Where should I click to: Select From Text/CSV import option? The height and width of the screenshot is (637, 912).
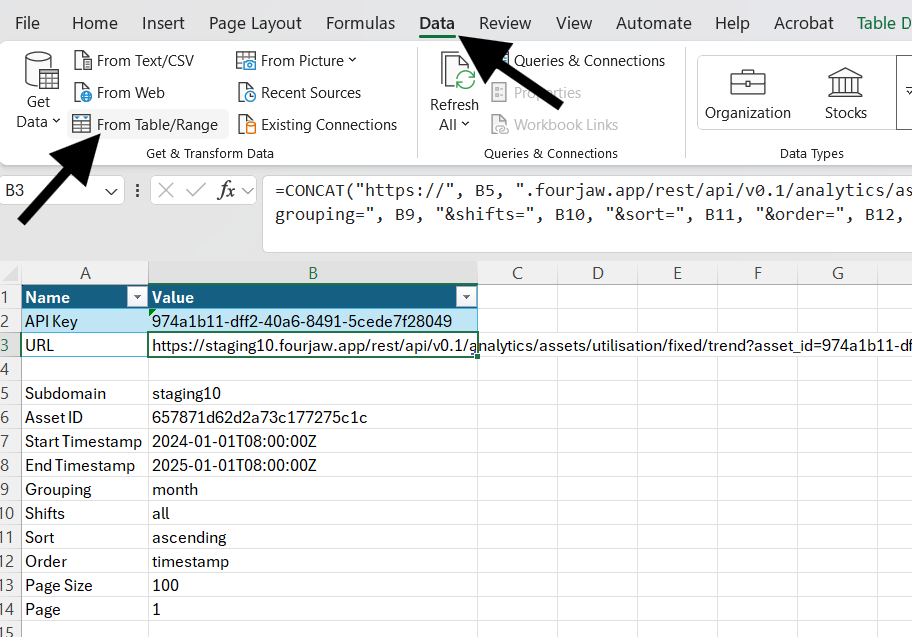(x=134, y=60)
